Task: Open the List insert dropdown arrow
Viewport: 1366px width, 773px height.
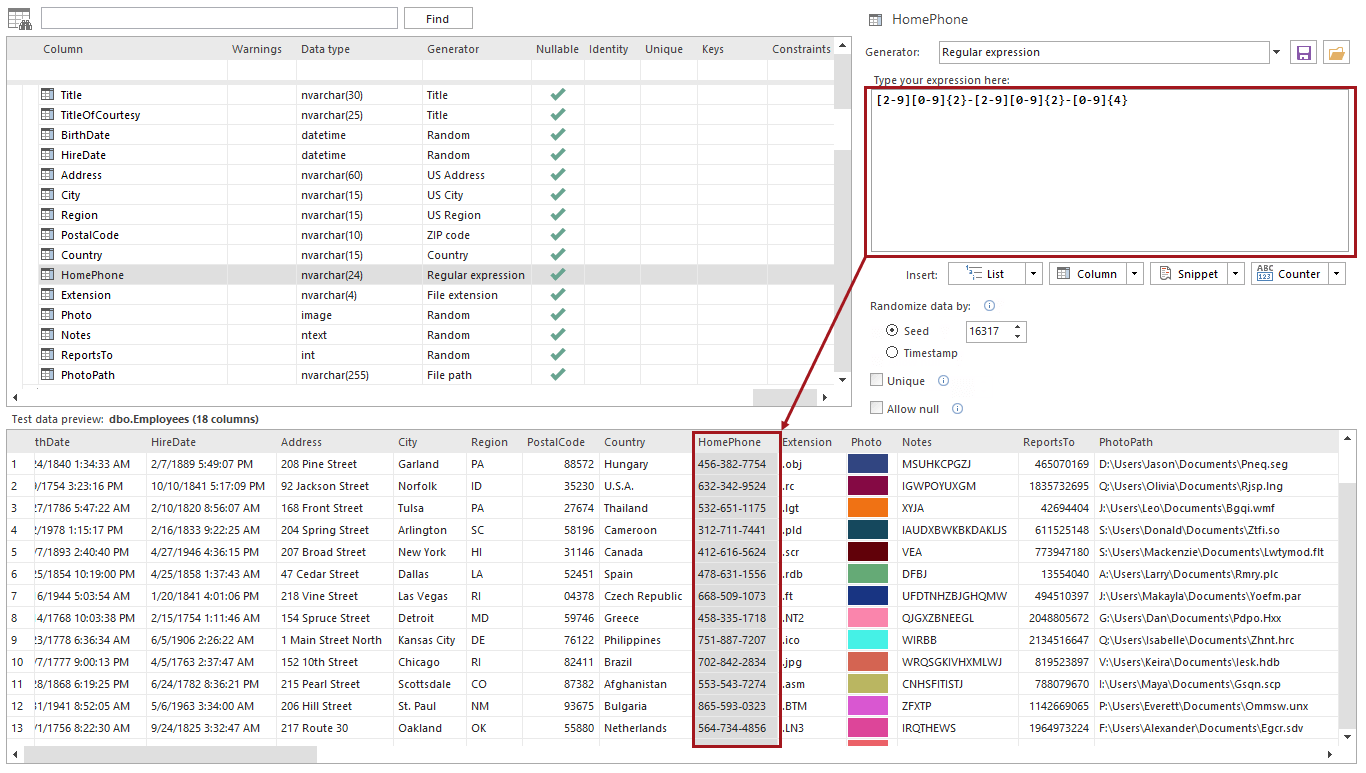Action: [x=1034, y=274]
